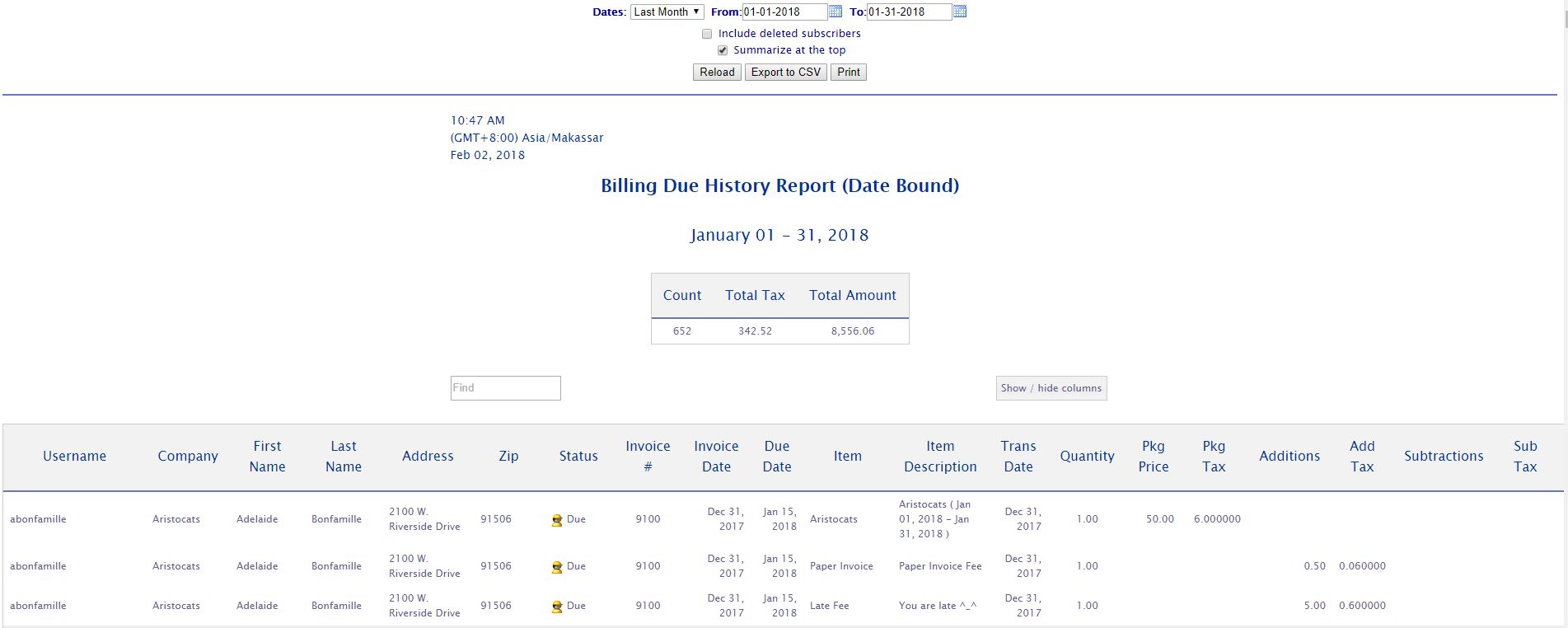Select abonfamille username in the Late Fee row
The height and width of the screenshot is (628, 1568).
pyautogui.click(x=38, y=606)
